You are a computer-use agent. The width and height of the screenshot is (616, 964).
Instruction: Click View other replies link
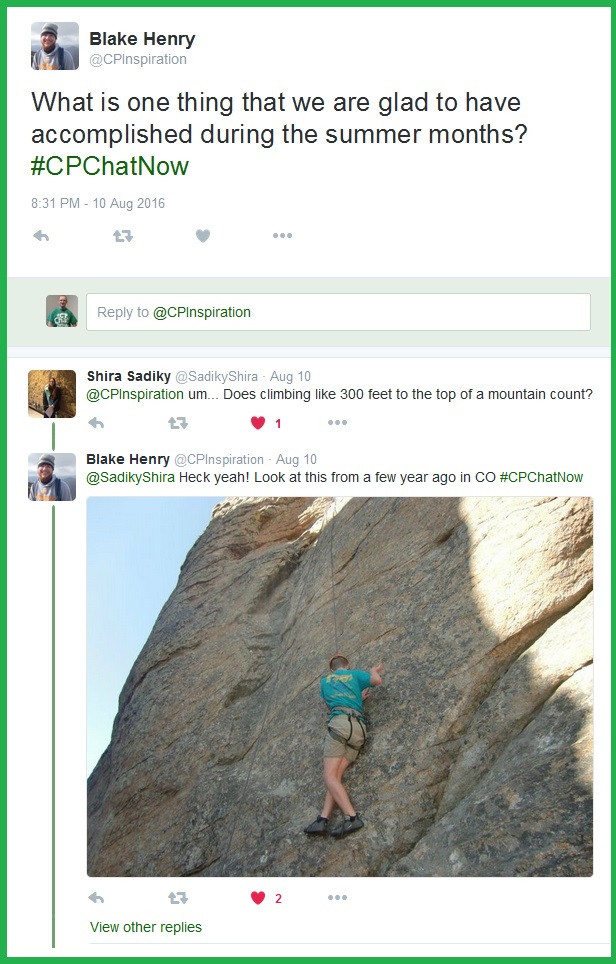(146, 927)
